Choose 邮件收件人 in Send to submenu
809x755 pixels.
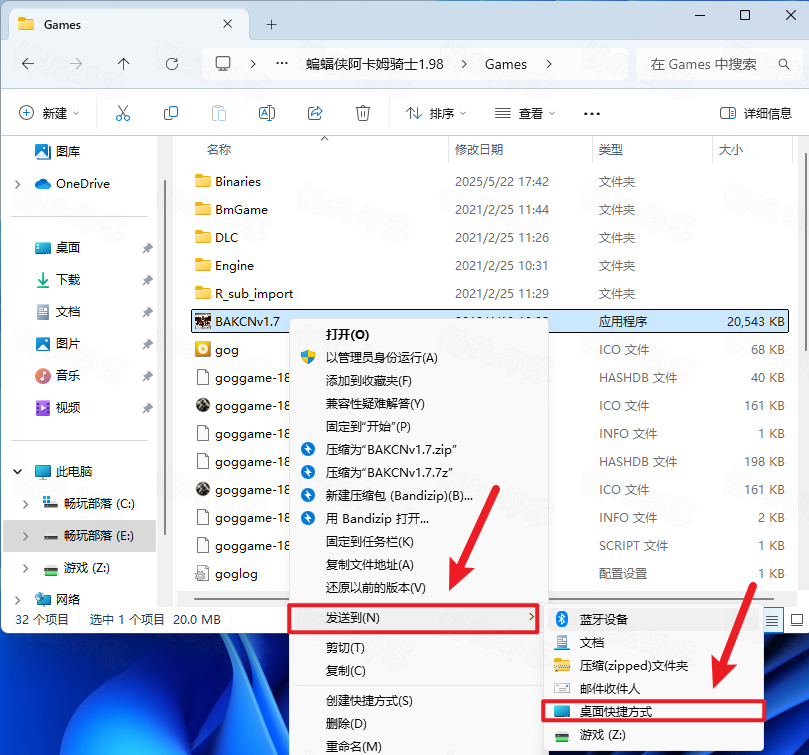653,688
